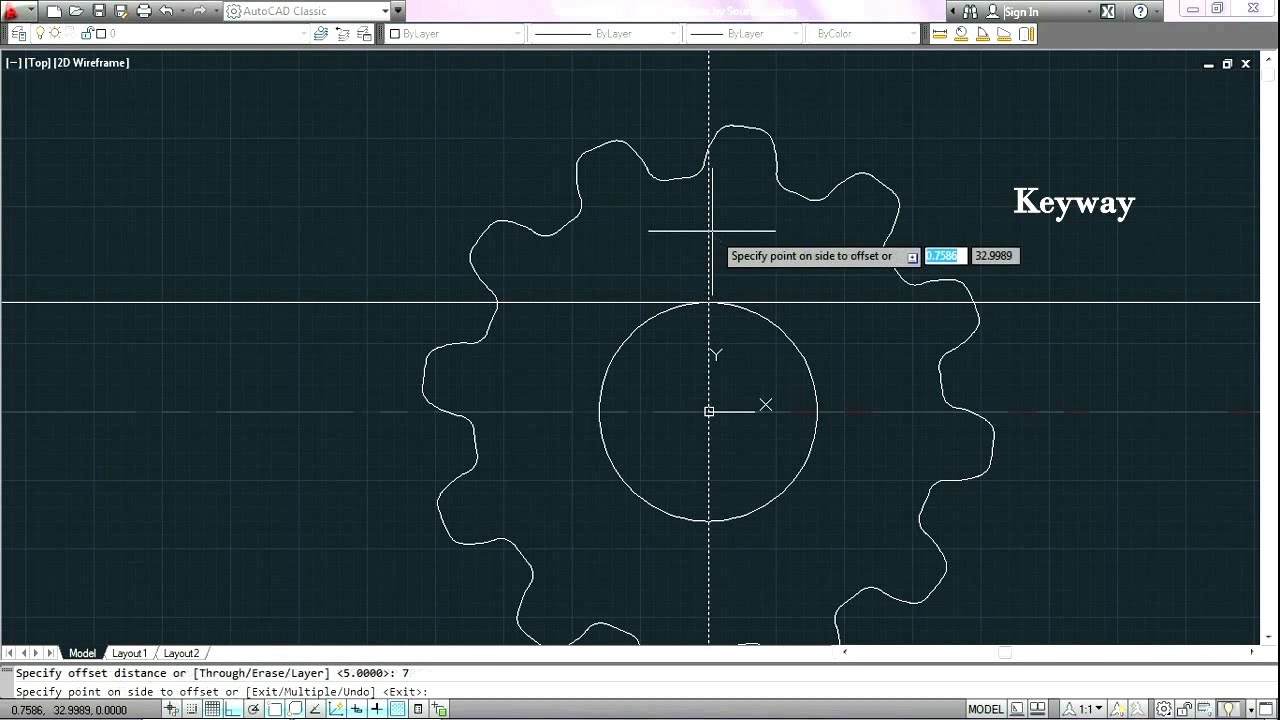Click the offset distance input showing 0.7586

point(942,255)
